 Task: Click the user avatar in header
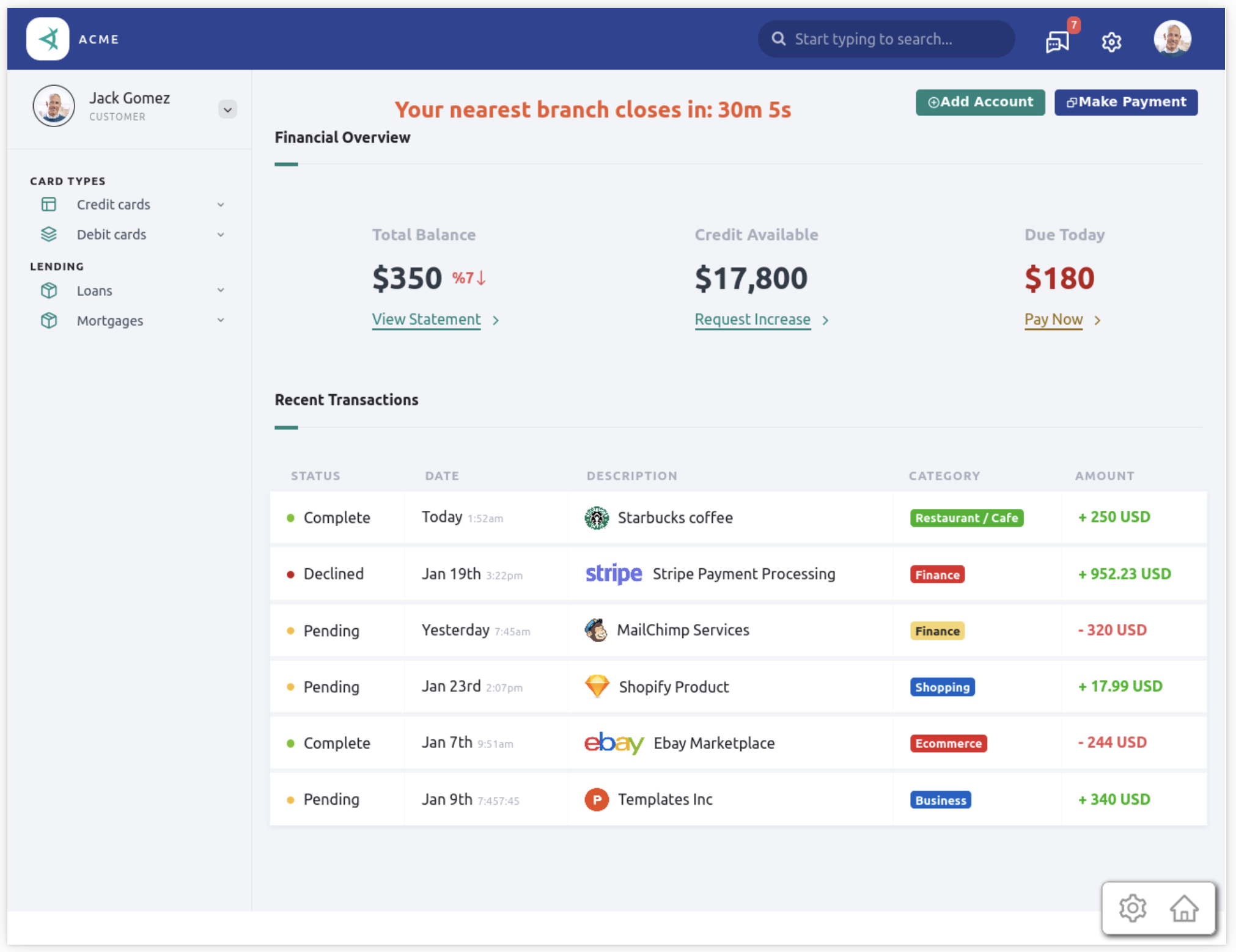[x=1171, y=38]
